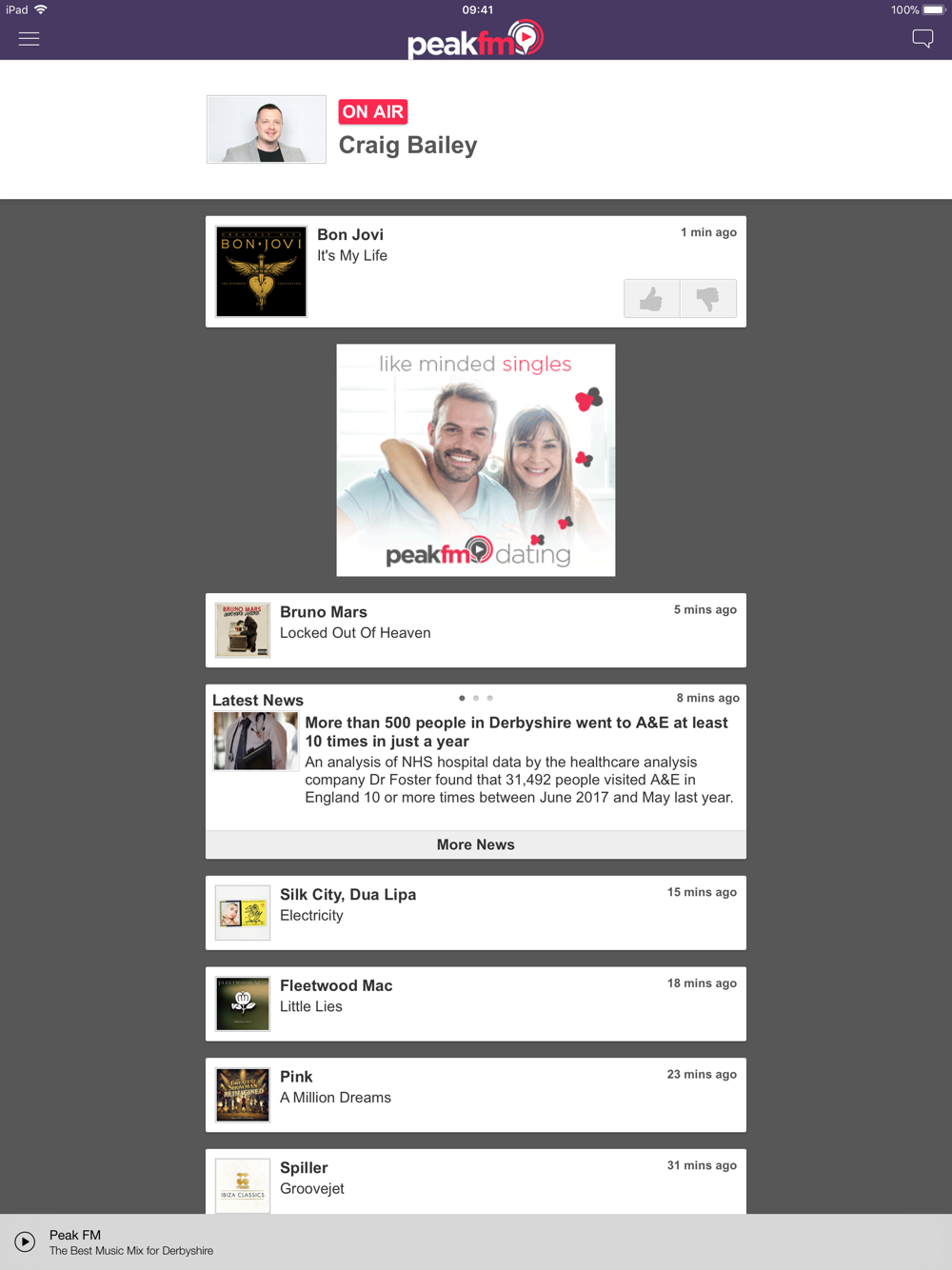The image size is (952, 1270).
Task: Tap Bon Jovi album cover
Action: point(262,271)
